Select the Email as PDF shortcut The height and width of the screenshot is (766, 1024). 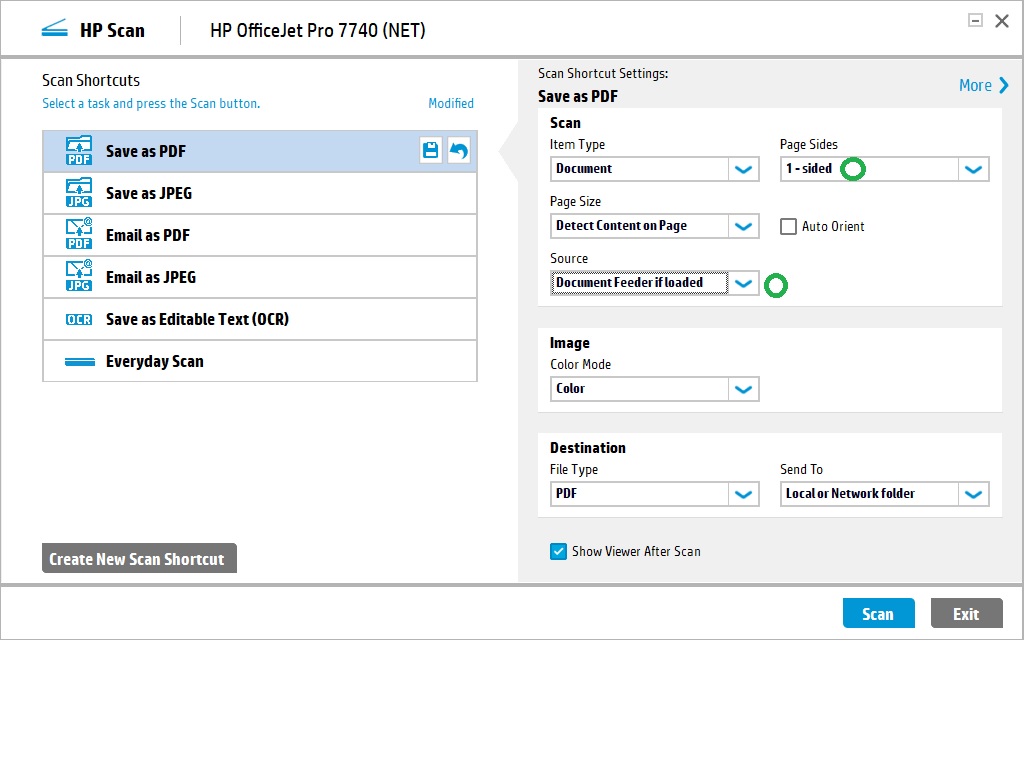click(x=259, y=235)
